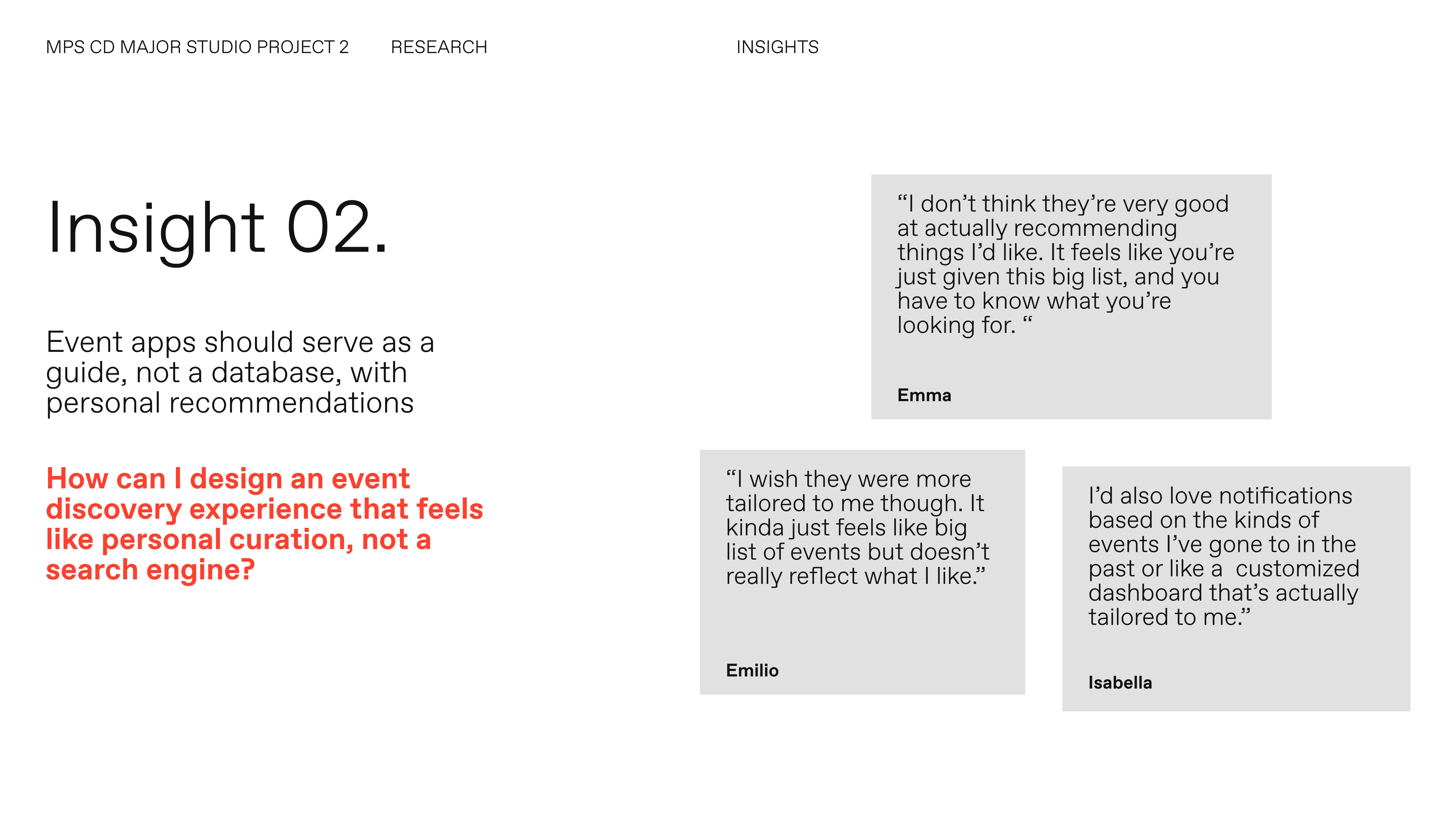Screen dimensions: 1456x819
Task: Click the name Emma
Action: (924, 395)
